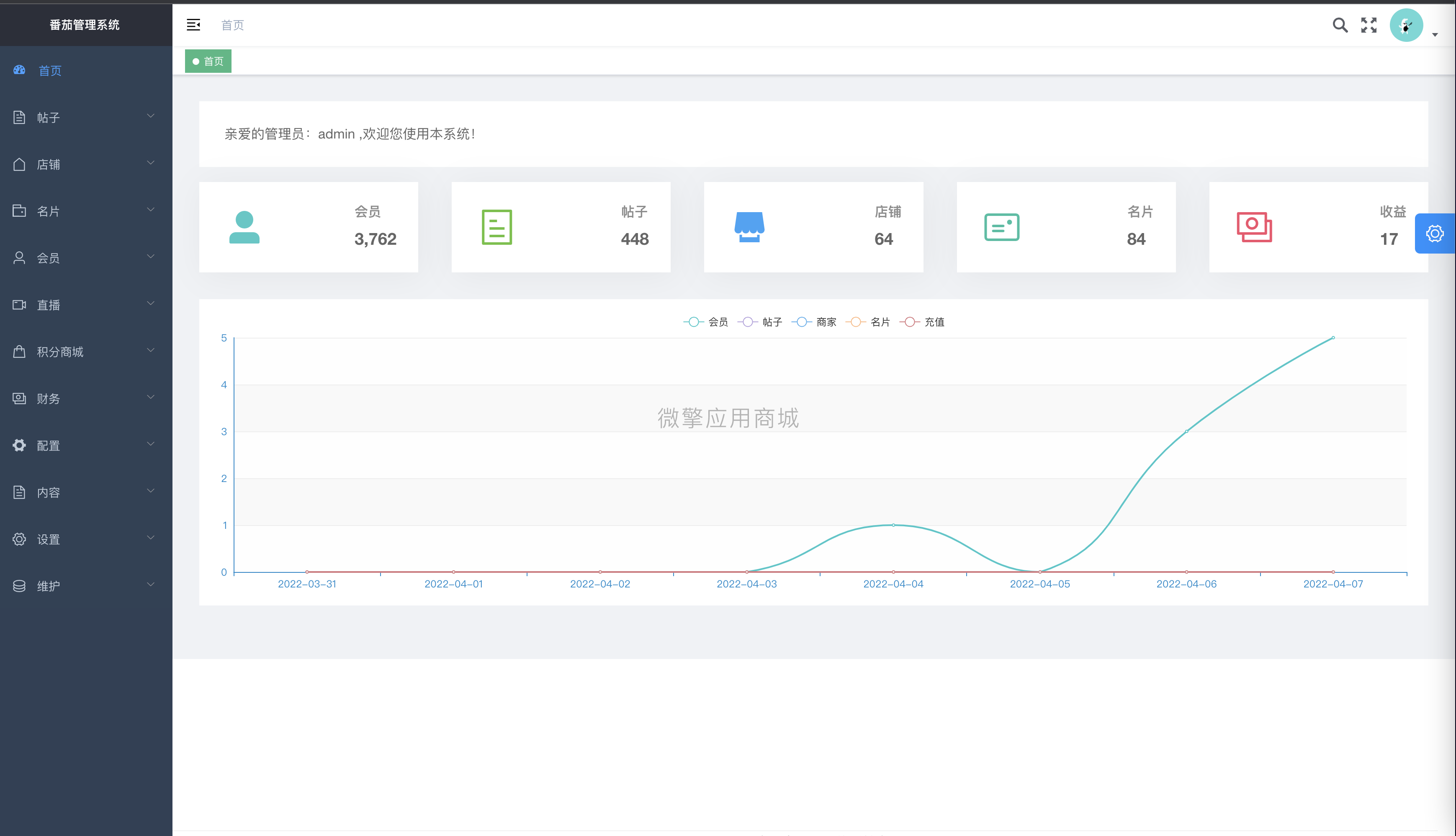Click the 直播 camera icon in sidebar
1456x836 pixels.
click(x=20, y=305)
